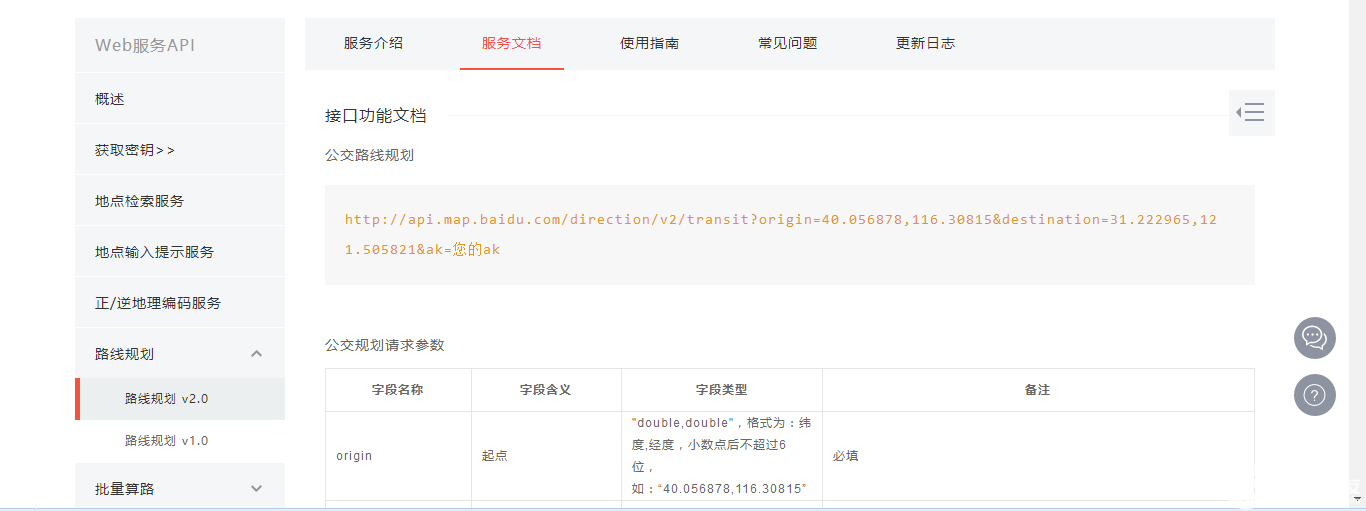Open 概述 in the sidebar
Viewport: 1366px width, 511px height.
click(180, 99)
